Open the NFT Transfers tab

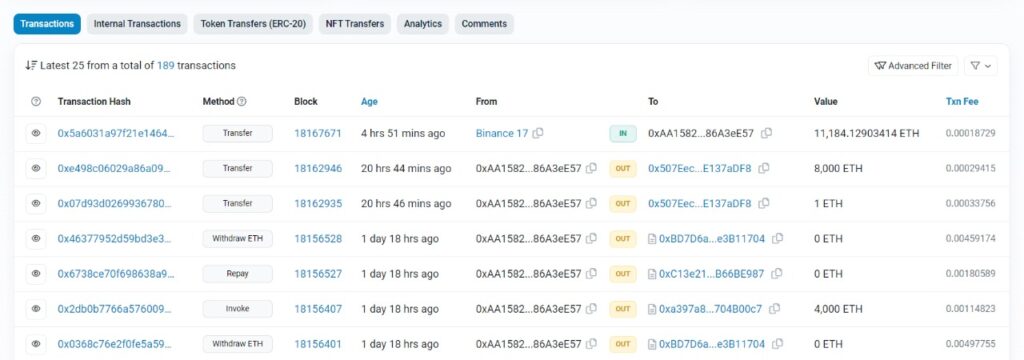tap(355, 24)
